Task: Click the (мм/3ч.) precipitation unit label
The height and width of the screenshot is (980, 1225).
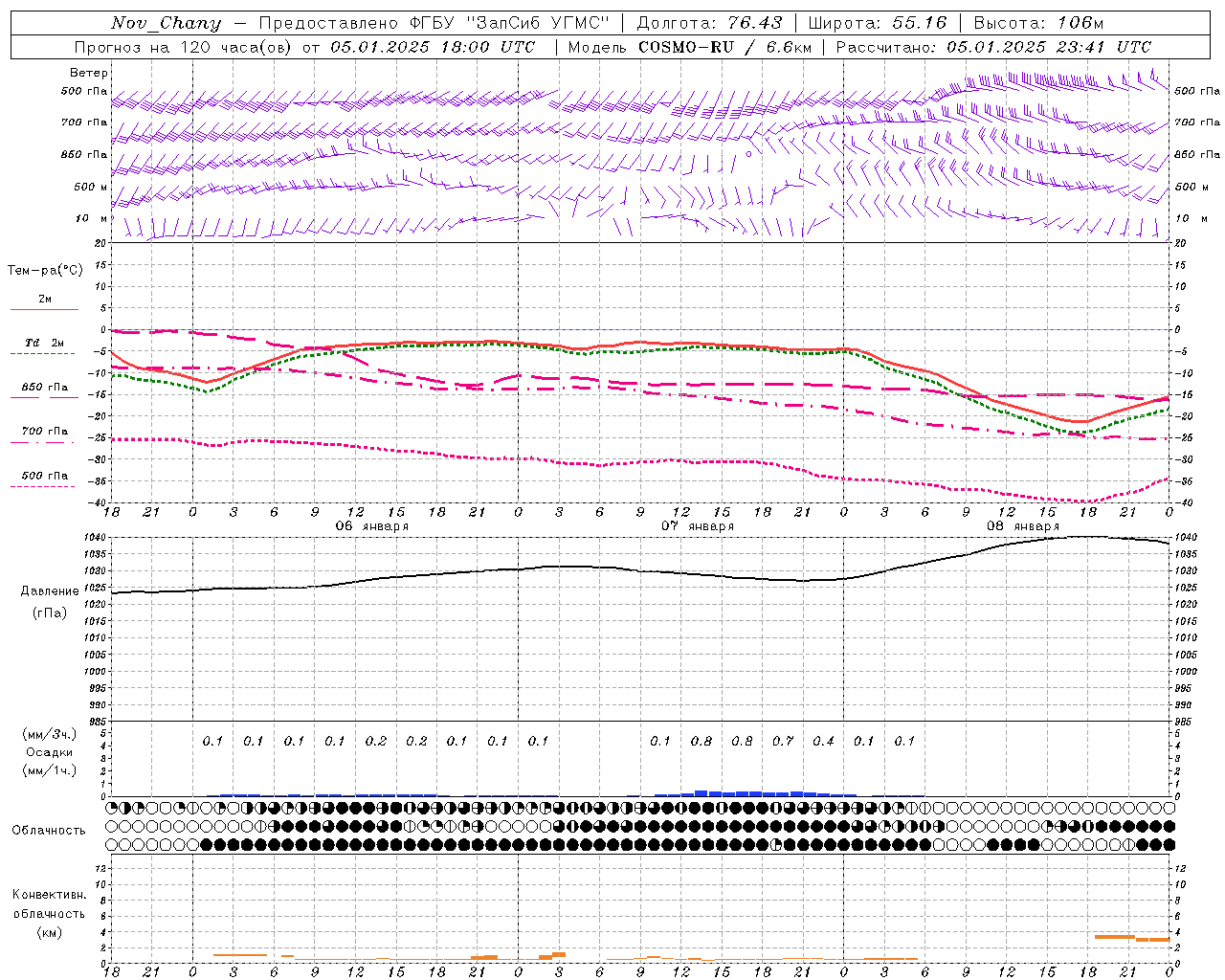Action: (50, 734)
